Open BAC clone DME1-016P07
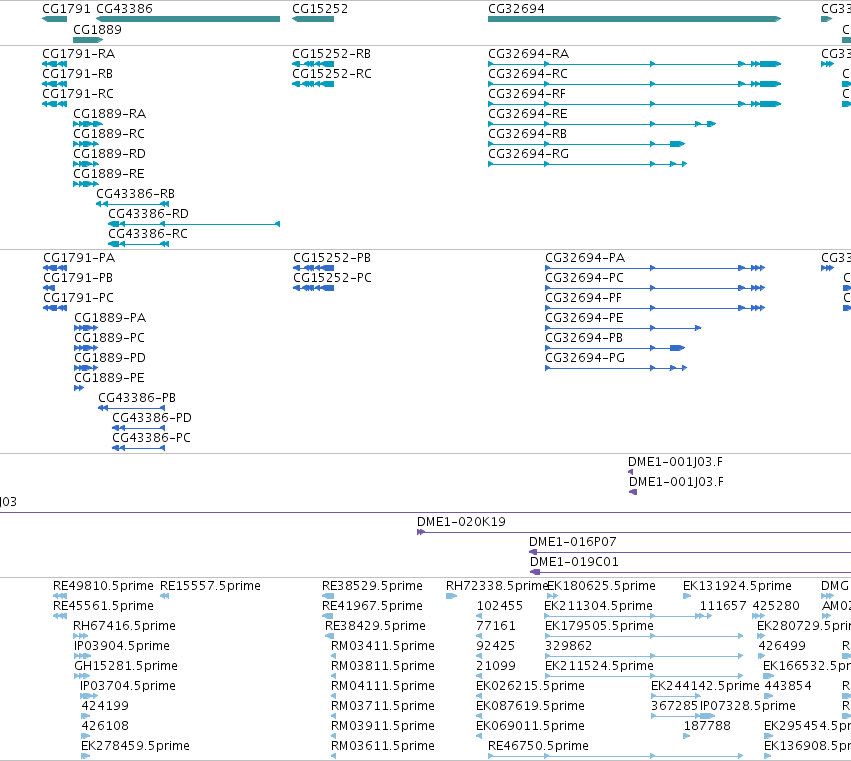851x761 pixels. pyautogui.click(x=573, y=542)
